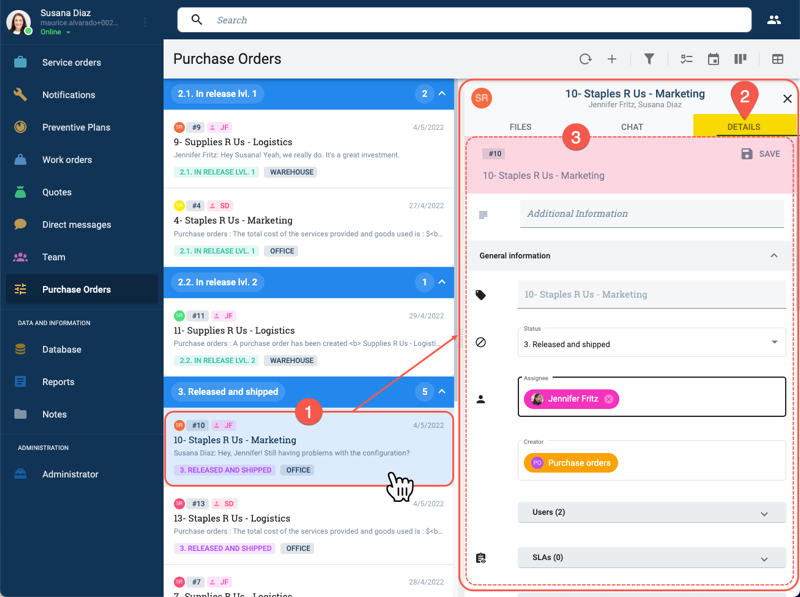Switch to the CHAT tab
Screen dimensions: 800x597
click(632, 127)
